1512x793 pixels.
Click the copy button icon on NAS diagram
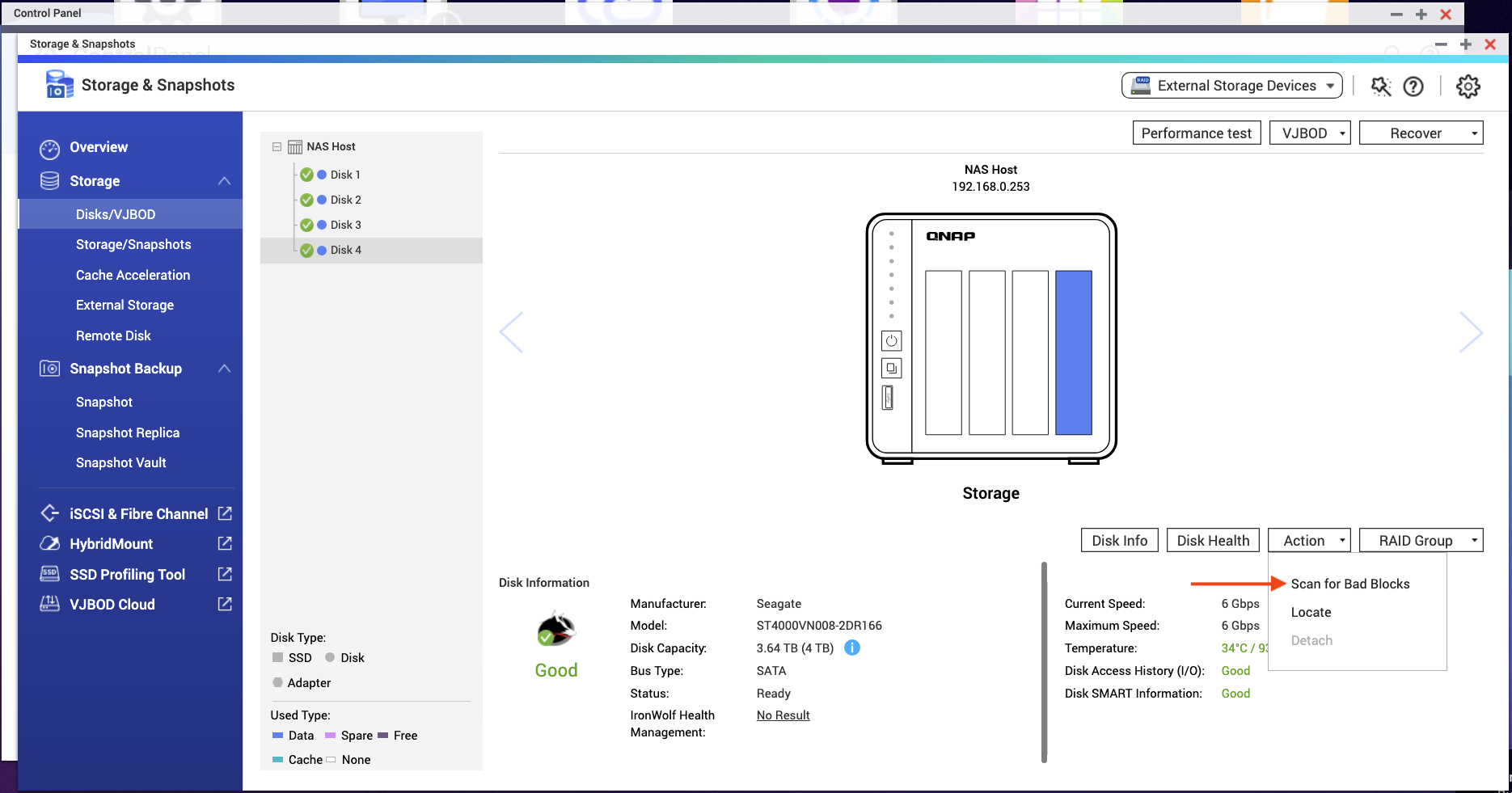891,369
